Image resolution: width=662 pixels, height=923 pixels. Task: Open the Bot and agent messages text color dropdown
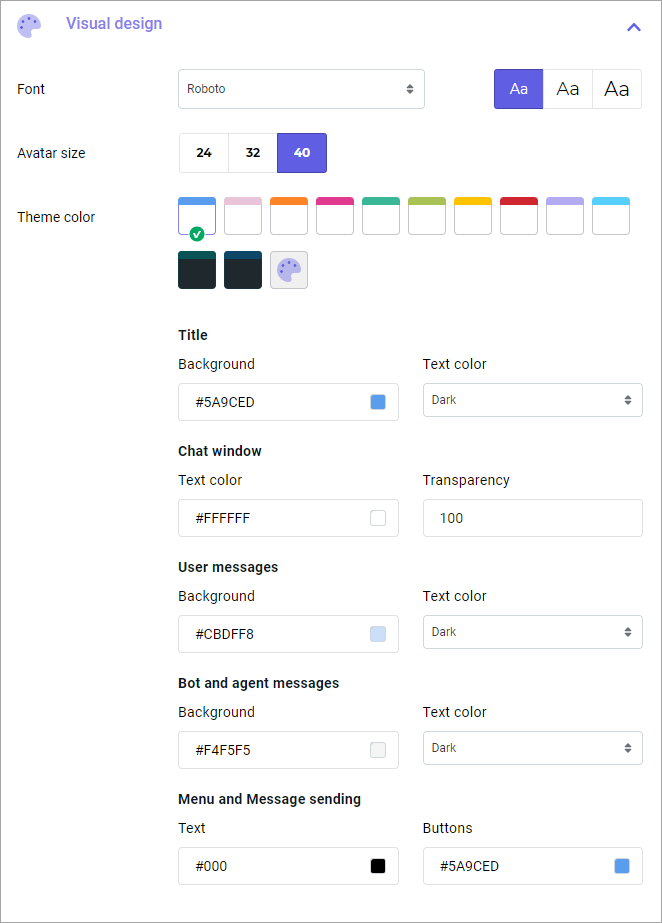coord(532,747)
